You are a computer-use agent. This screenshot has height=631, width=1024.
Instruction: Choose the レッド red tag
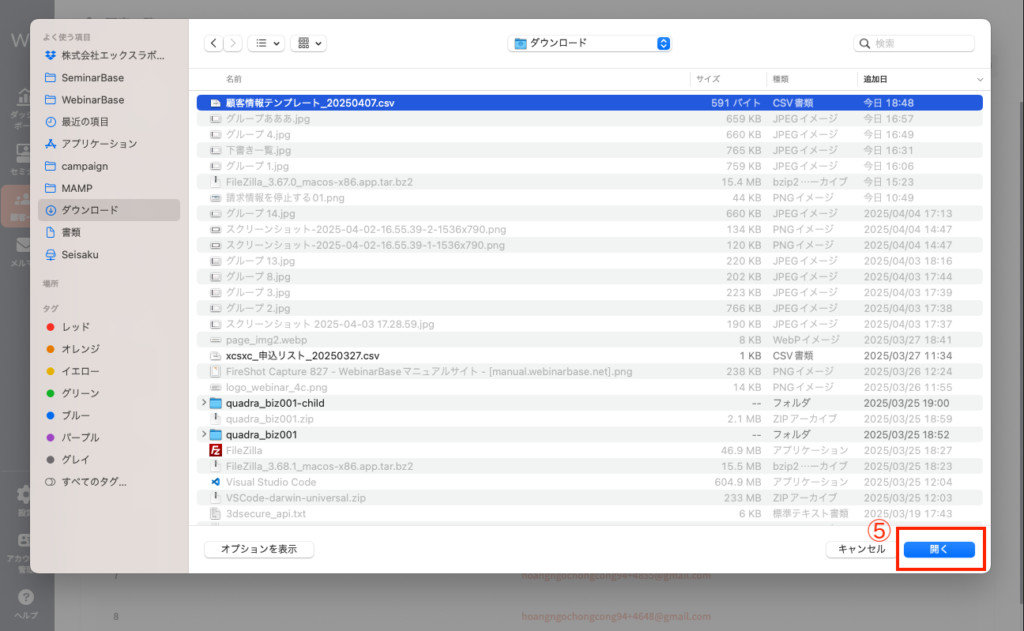(x=76, y=327)
